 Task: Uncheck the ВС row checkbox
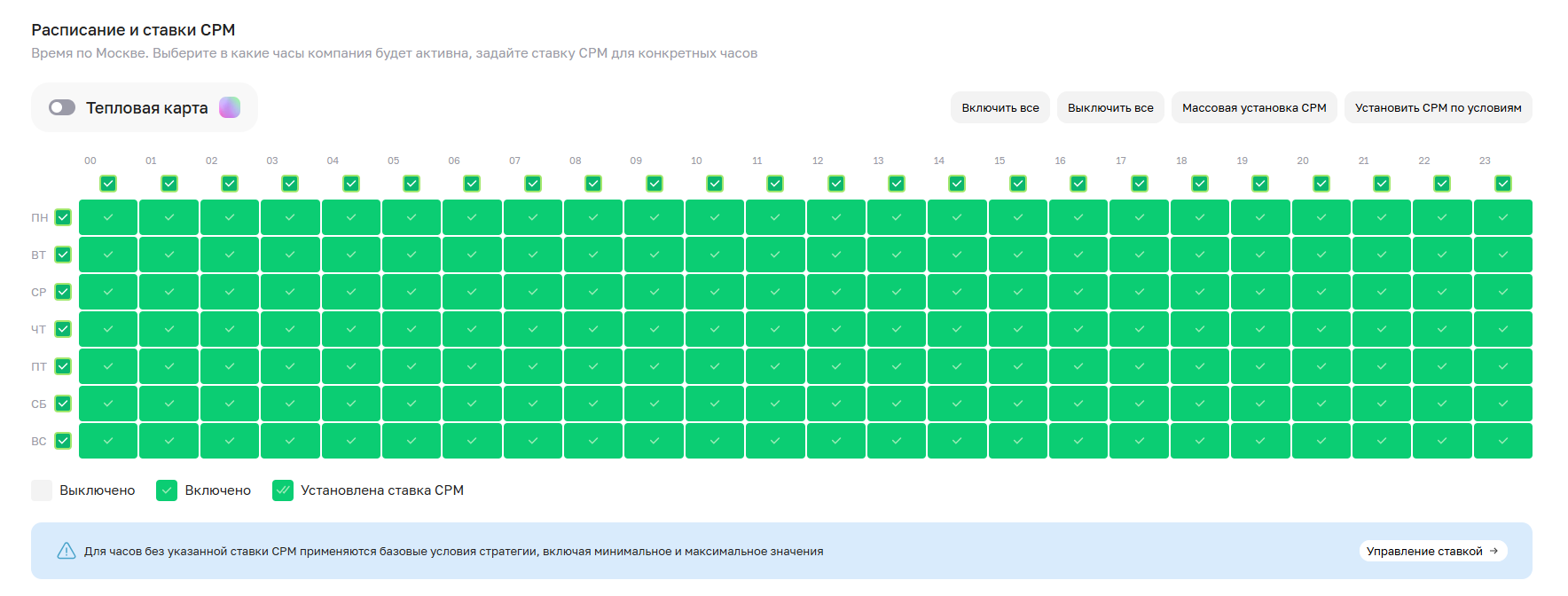coord(63,441)
